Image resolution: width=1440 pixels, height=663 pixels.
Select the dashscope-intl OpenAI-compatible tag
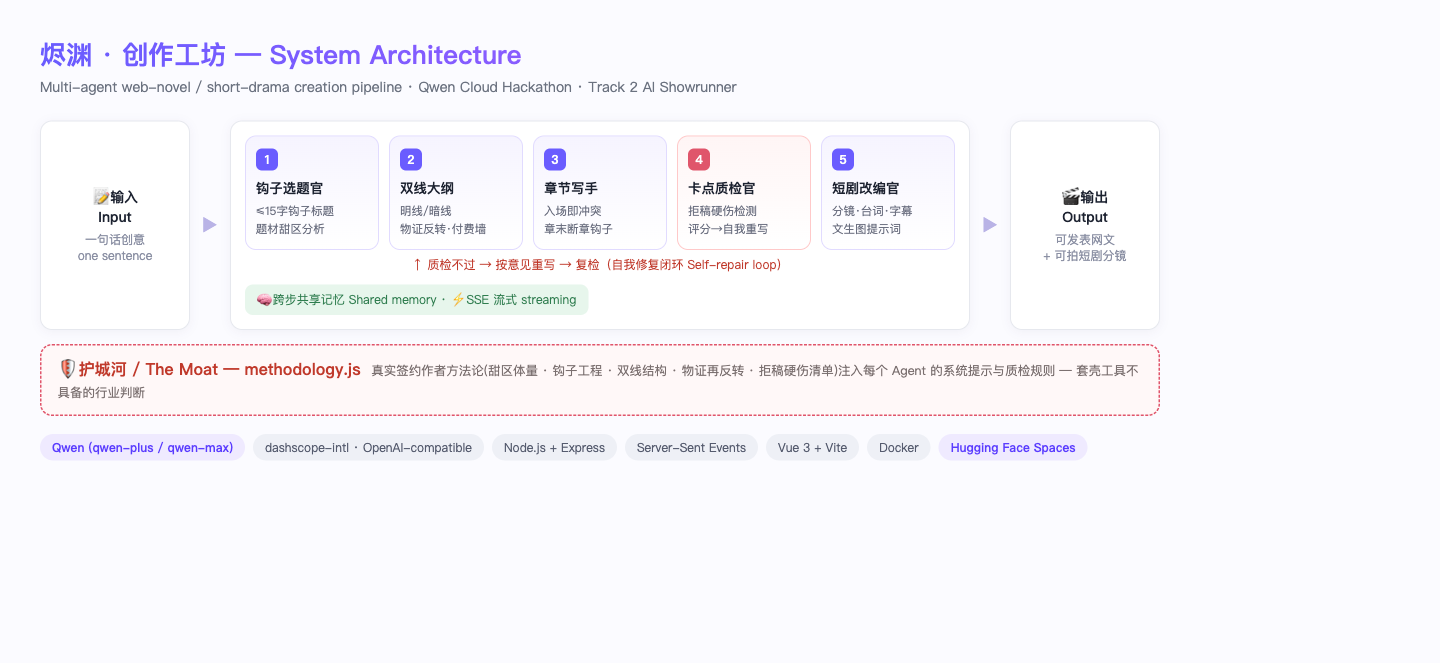(x=368, y=448)
